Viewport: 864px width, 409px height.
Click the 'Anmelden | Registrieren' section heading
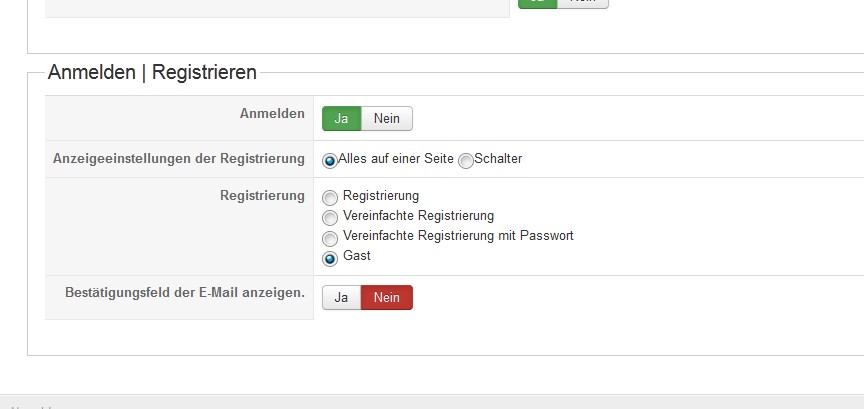[152, 72]
